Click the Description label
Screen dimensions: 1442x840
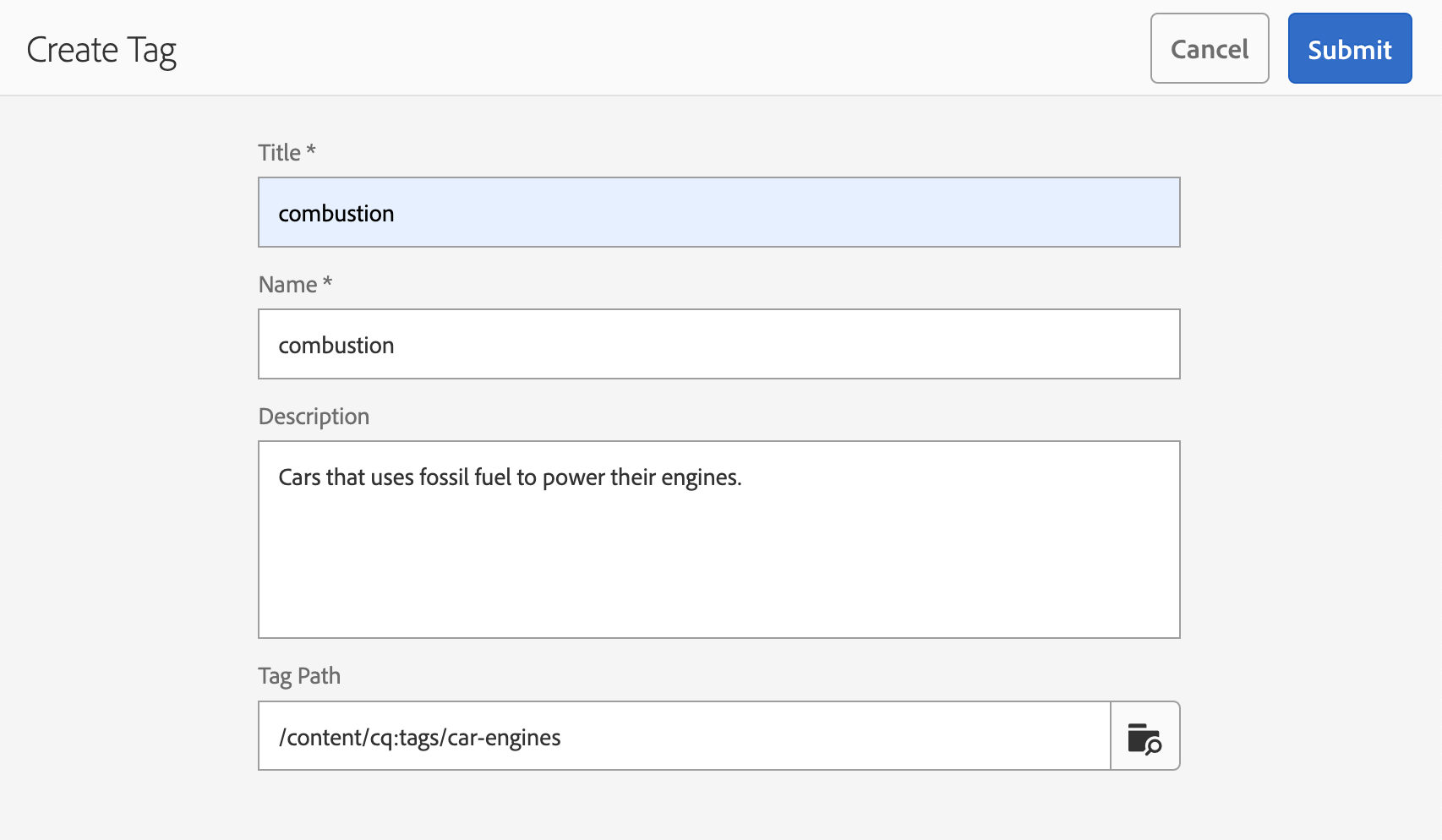click(314, 417)
